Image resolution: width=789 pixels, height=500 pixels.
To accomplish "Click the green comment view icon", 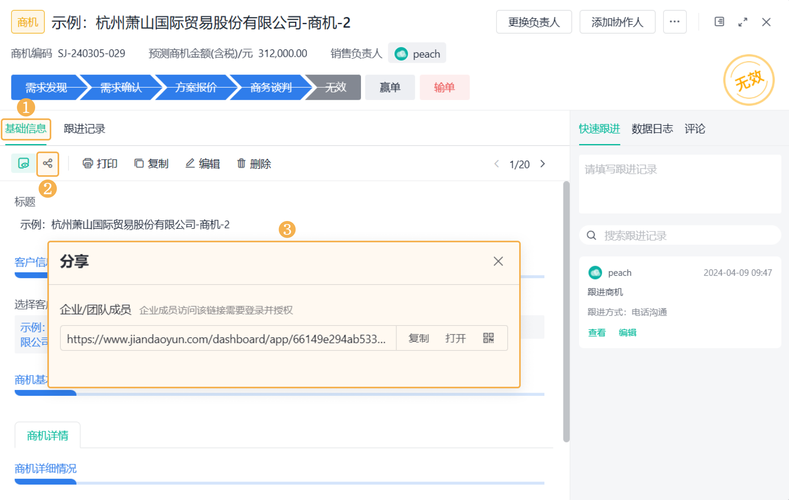I will pyautogui.click(x=23, y=163).
